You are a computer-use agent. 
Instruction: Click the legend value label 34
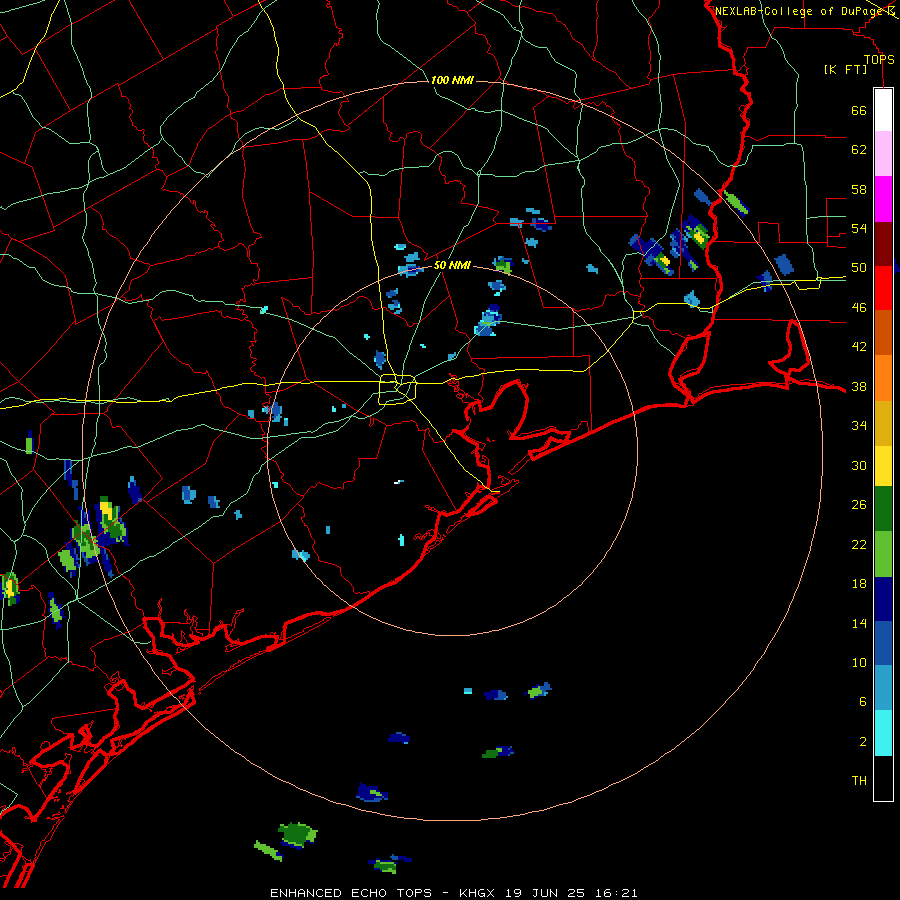pos(859,426)
